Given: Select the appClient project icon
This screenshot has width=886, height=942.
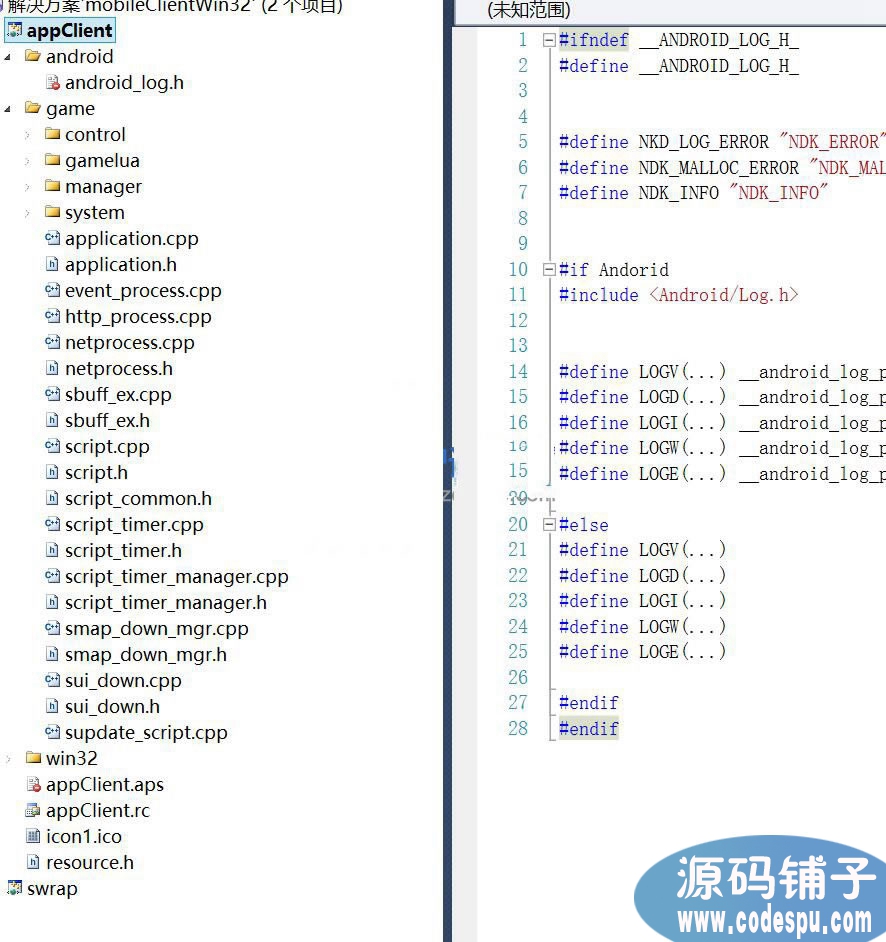Looking at the screenshot, I should (14, 30).
